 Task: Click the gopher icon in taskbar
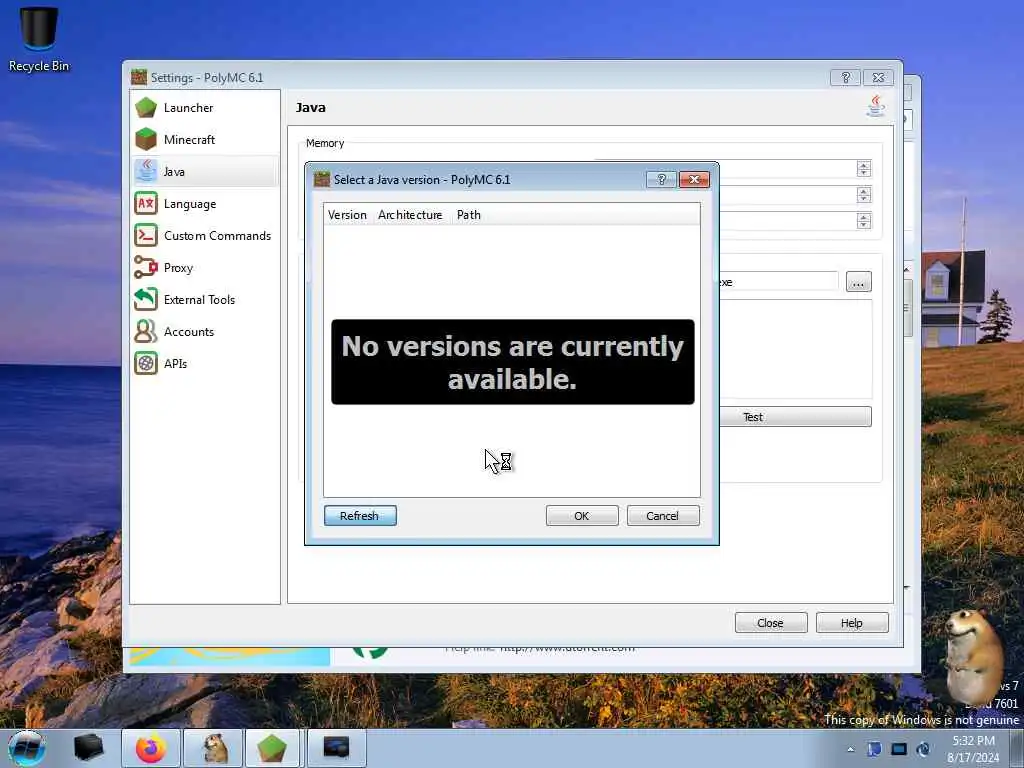tap(214, 748)
